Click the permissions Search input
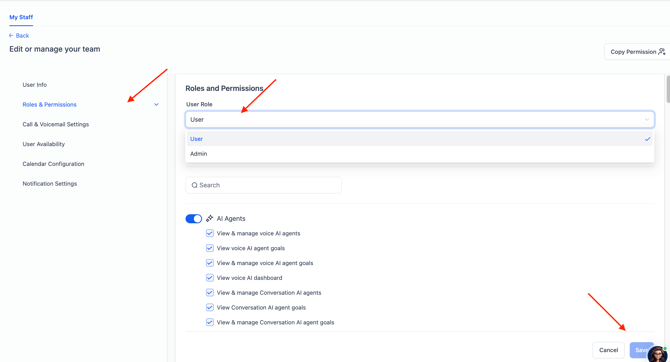The image size is (670, 362). [263, 185]
